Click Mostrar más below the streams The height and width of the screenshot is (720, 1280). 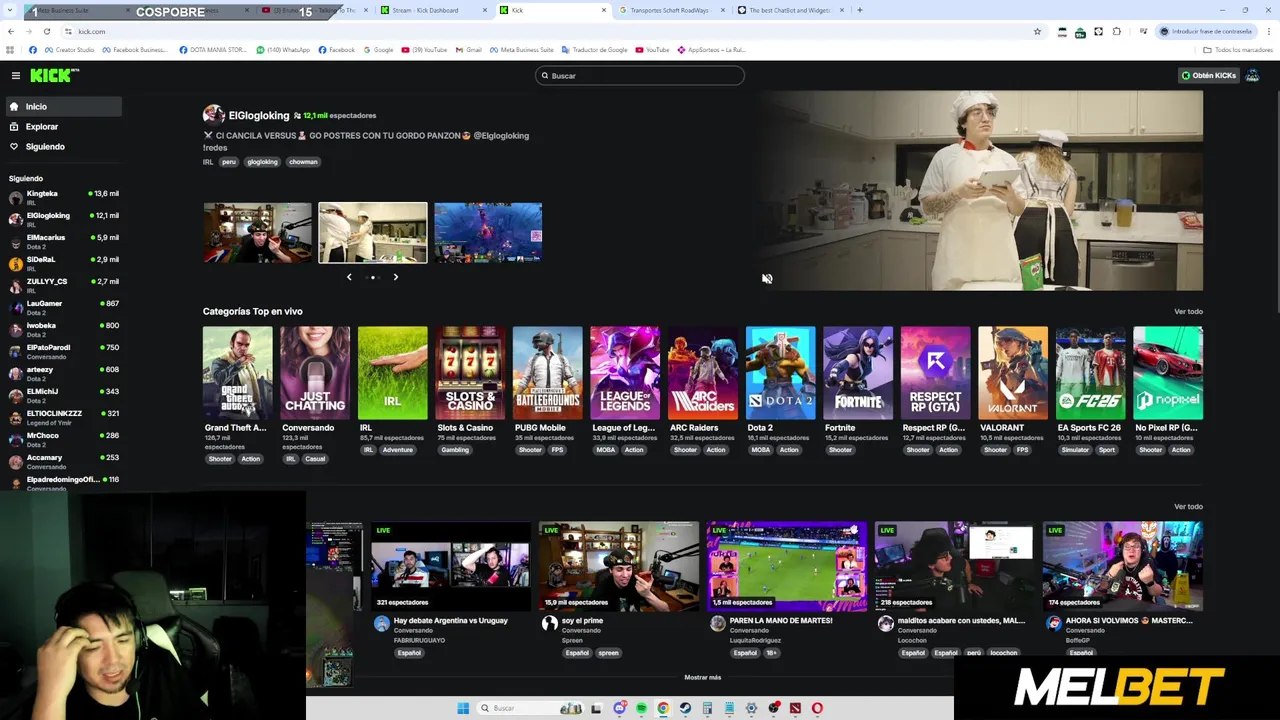pyautogui.click(x=702, y=677)
